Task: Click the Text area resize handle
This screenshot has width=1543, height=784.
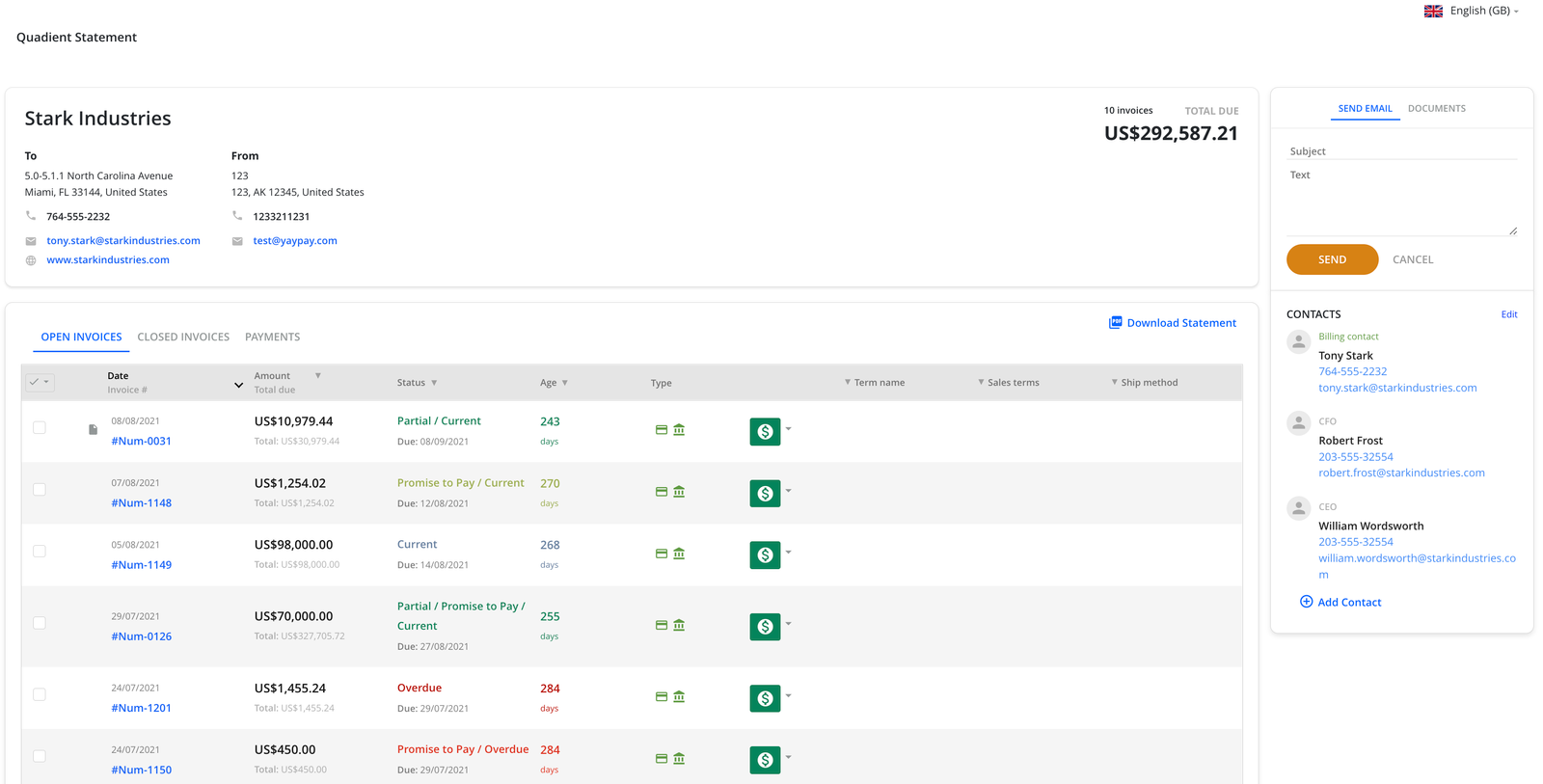Action: 1513,230
